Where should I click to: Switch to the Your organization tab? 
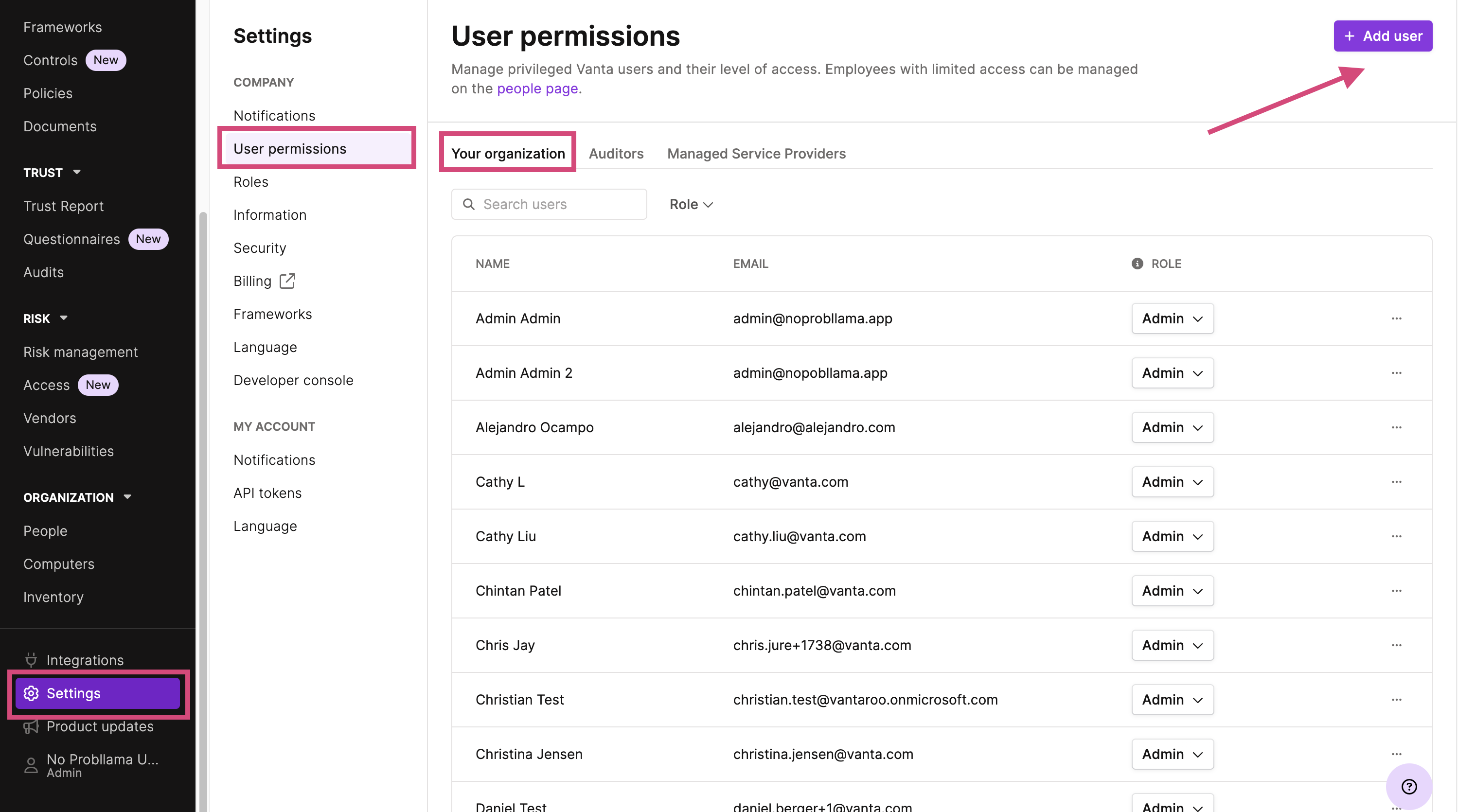pyautogui.click(x=508, y=153)
